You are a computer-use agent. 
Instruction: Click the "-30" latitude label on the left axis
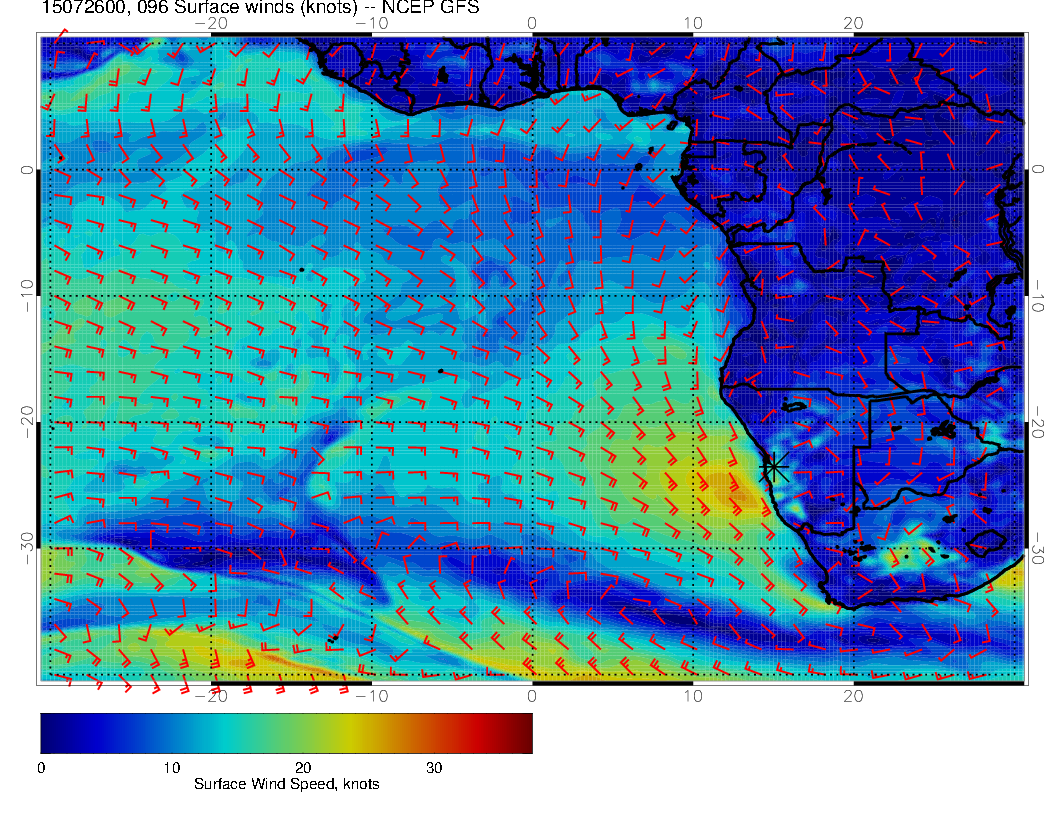pyautogui.click(x=27, y=548)
